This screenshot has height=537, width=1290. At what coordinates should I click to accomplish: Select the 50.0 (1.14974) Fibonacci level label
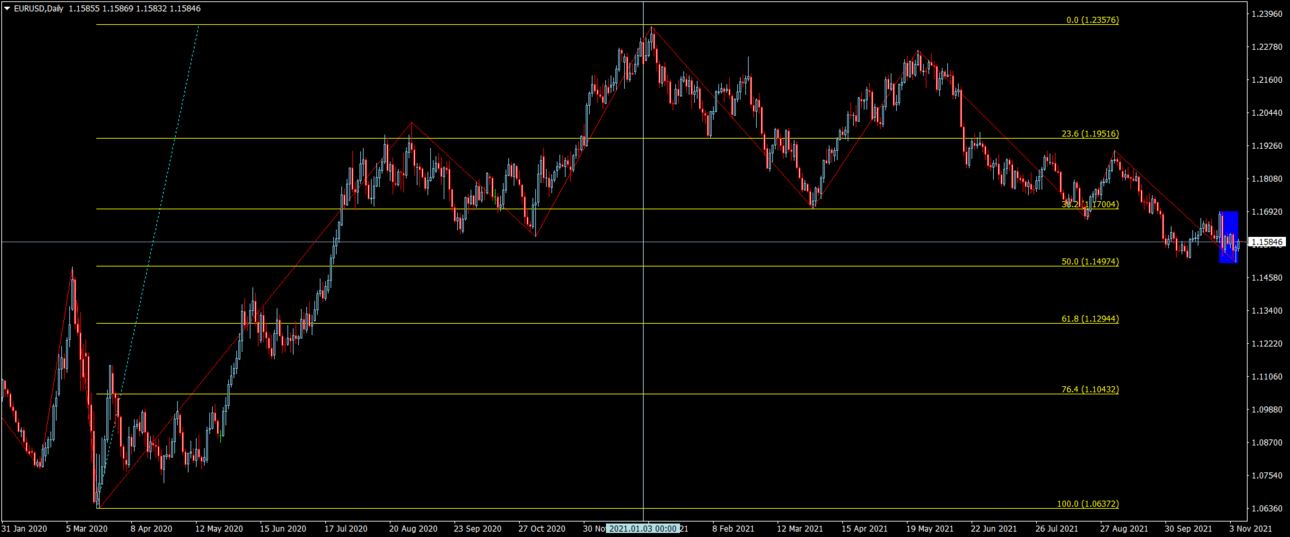coord(1090,261)
